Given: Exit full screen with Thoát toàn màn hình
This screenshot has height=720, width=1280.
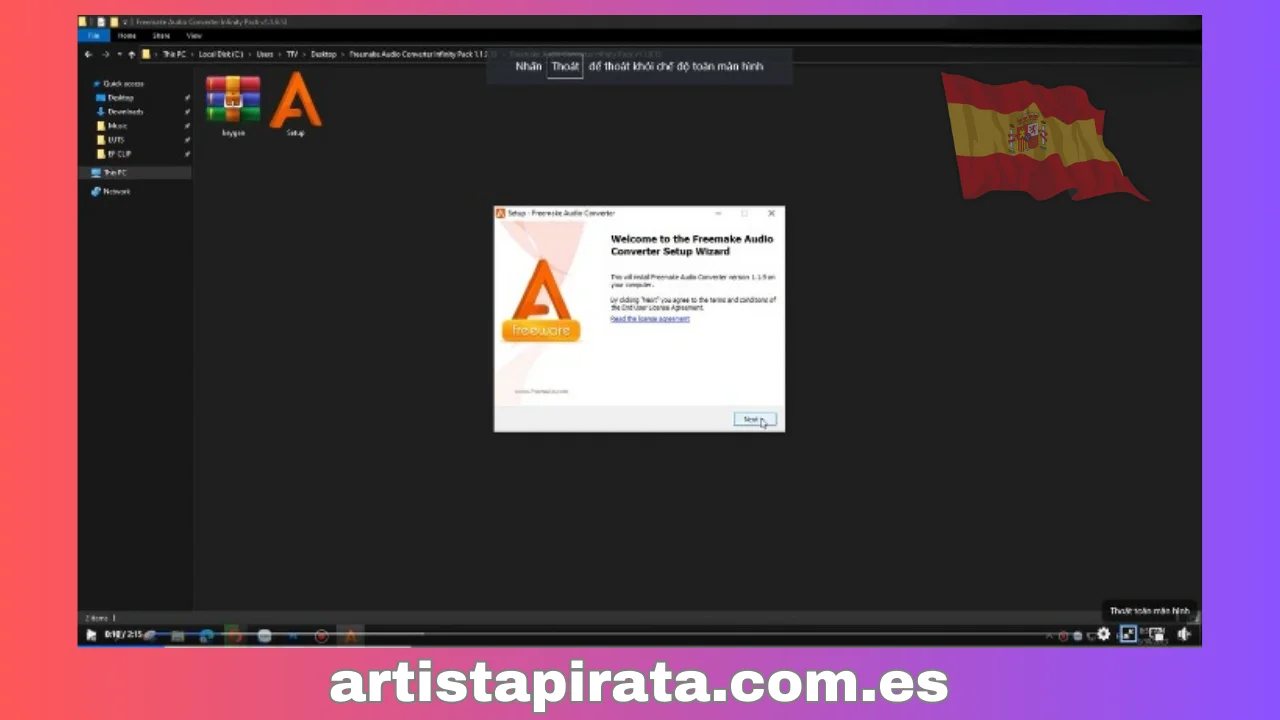Looking at the screenshot, I should (1128, 634).
